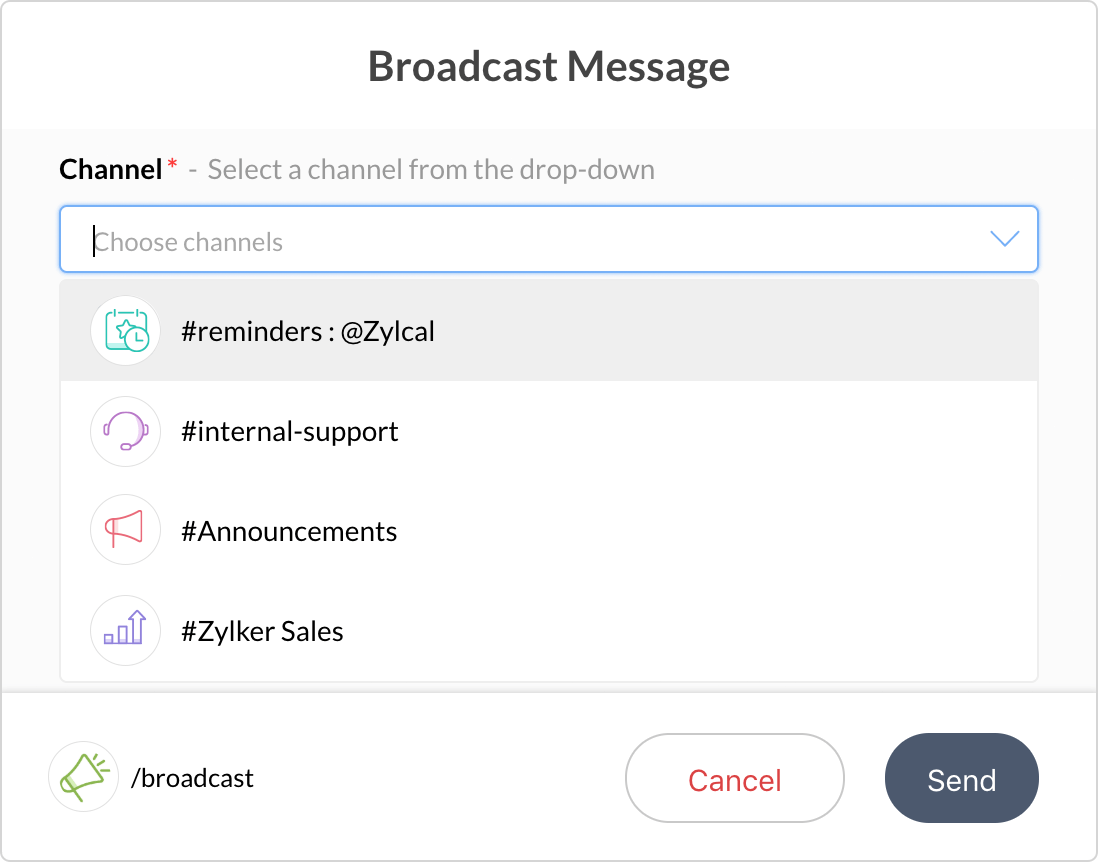1098x862 pixels.
Task: Pick the #Announcements channel option
Action: click(289, 532)
